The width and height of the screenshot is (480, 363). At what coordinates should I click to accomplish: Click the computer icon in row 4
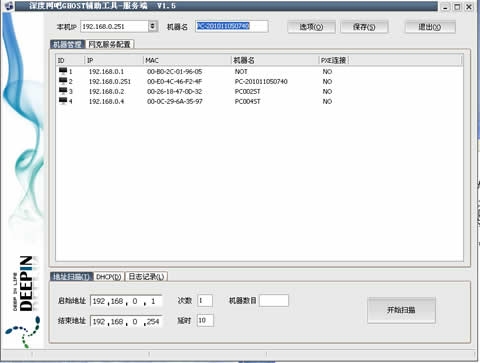[63, 101]
